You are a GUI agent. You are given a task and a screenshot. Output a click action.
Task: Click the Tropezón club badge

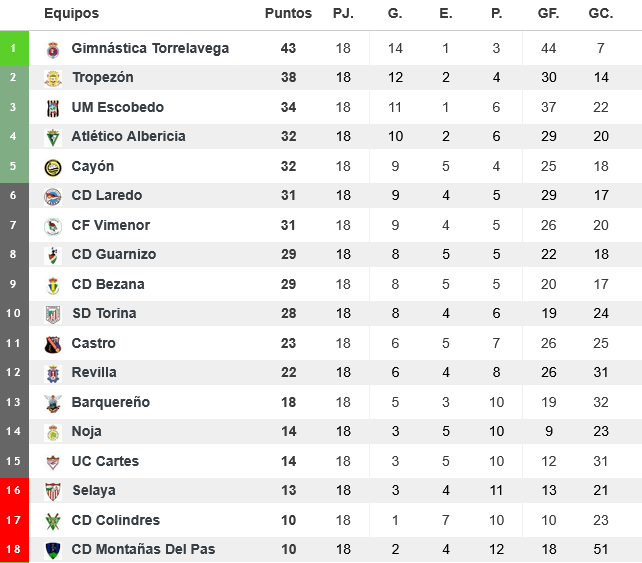(53, 78)
